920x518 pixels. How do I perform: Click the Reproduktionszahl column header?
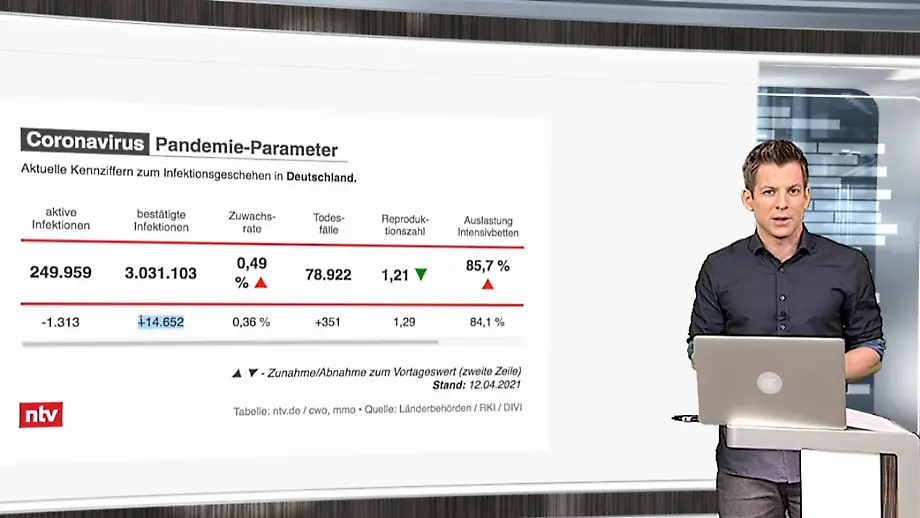[405, 224]
